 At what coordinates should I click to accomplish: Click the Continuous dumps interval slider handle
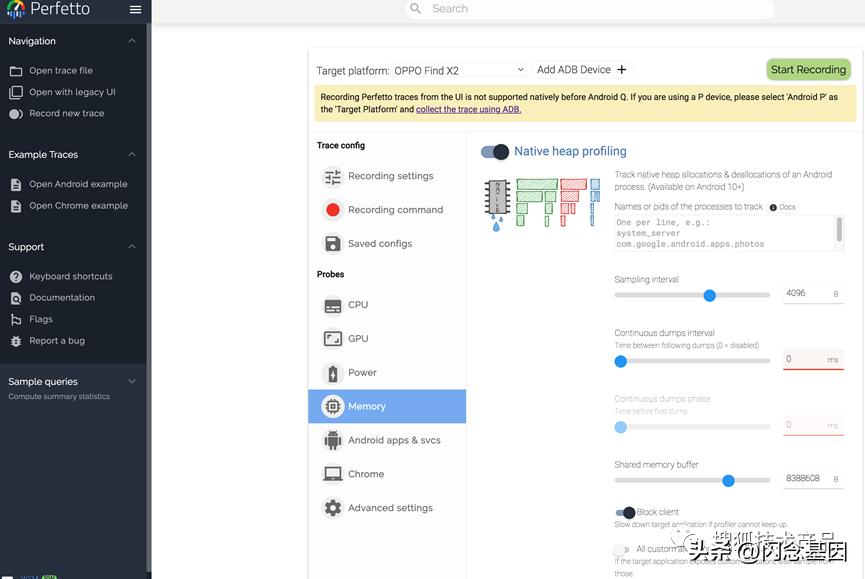621,362
